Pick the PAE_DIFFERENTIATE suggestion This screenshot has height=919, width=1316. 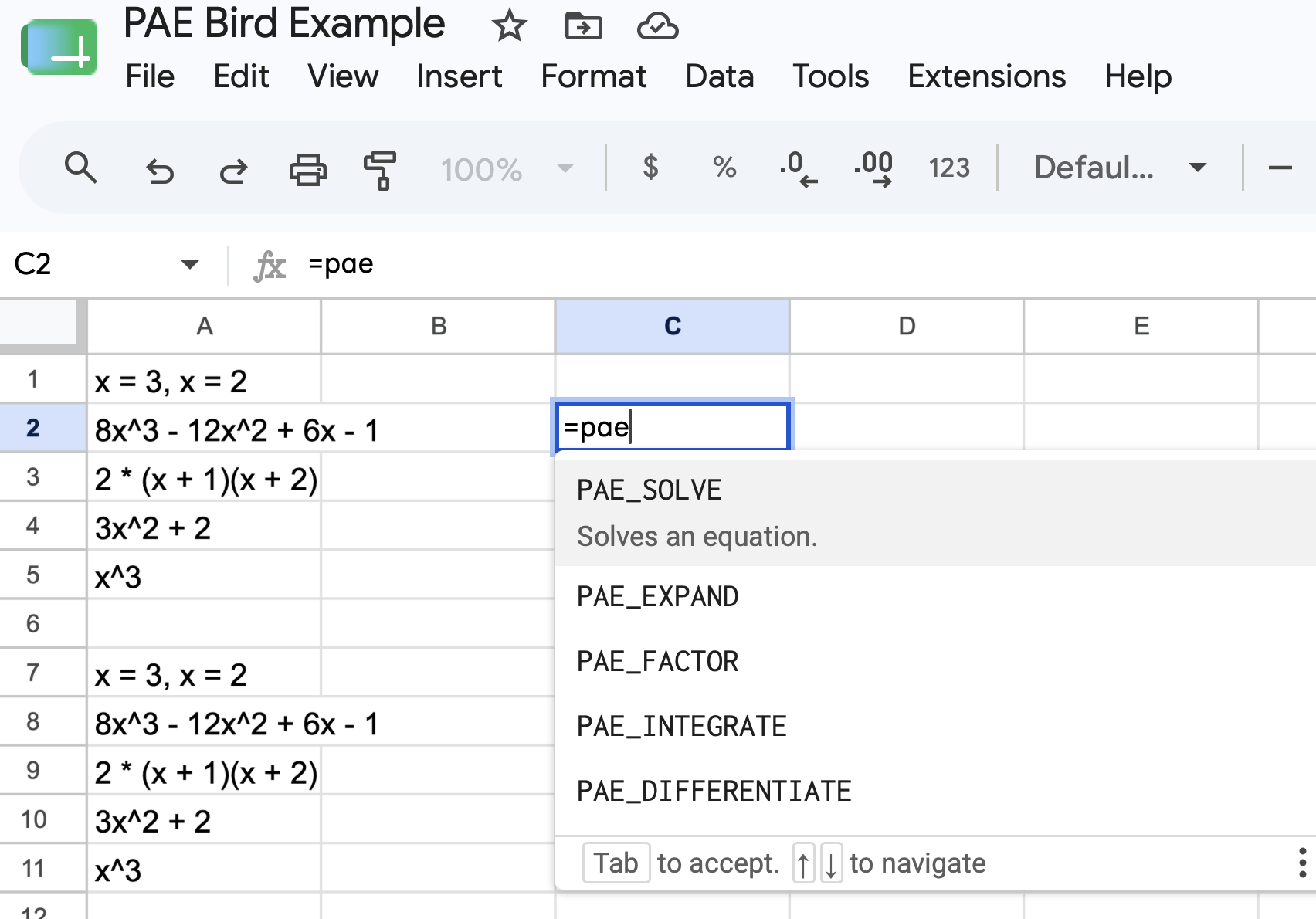934,792
